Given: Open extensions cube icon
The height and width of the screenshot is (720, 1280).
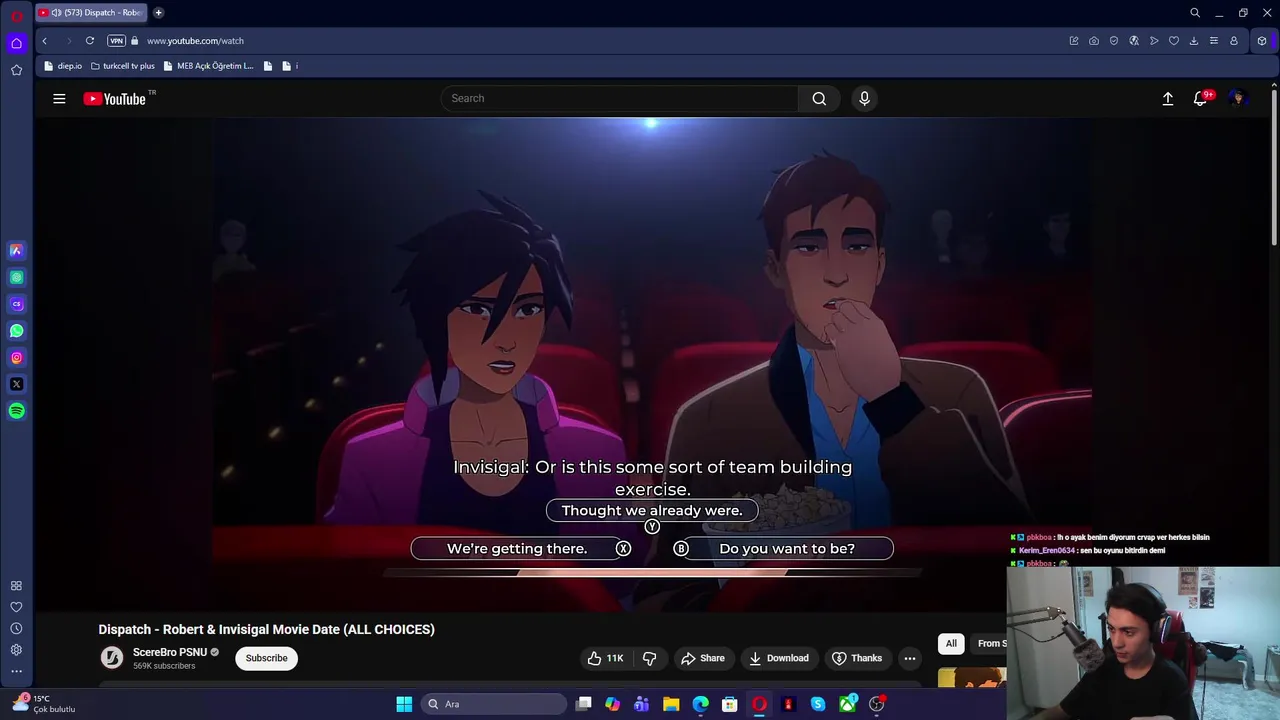Looking at the screenshot, I should point(1262,41).
